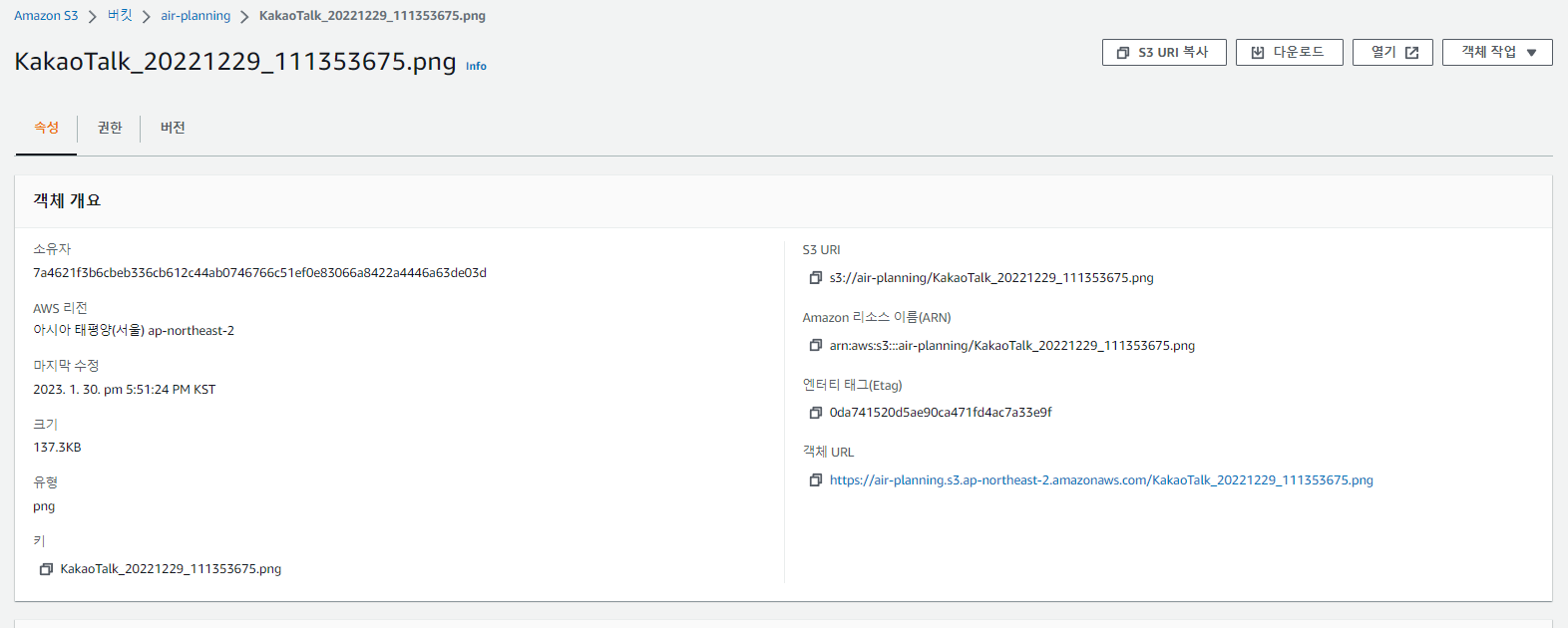This screenshot has height=628, width=1568.
Task: Click the current object breadcrumb name
Action: coord(372,16)
